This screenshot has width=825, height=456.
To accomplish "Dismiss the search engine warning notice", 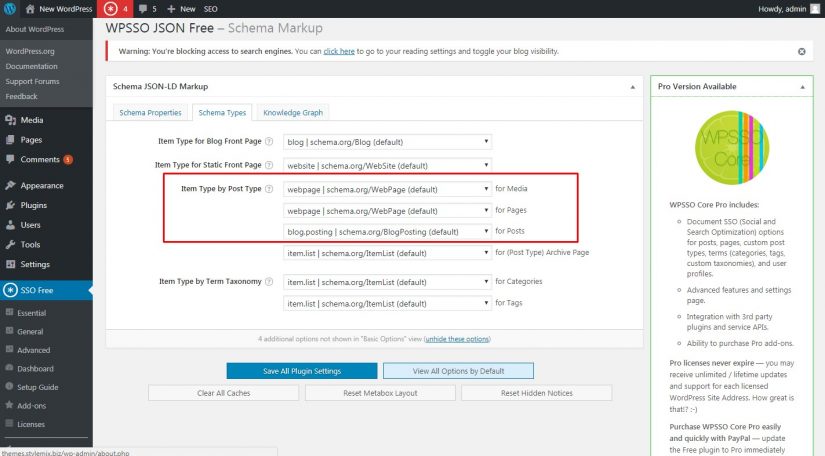I will click(x=801, y=52).
